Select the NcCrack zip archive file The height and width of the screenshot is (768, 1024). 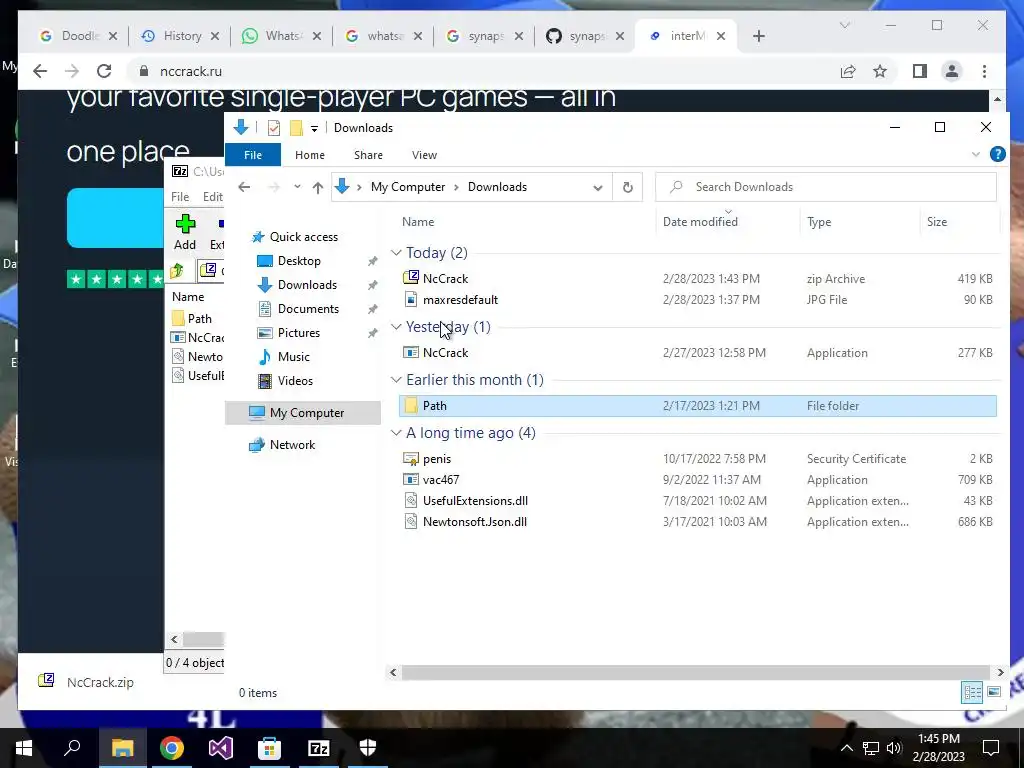pyautogui.click(x=697, y=279)
